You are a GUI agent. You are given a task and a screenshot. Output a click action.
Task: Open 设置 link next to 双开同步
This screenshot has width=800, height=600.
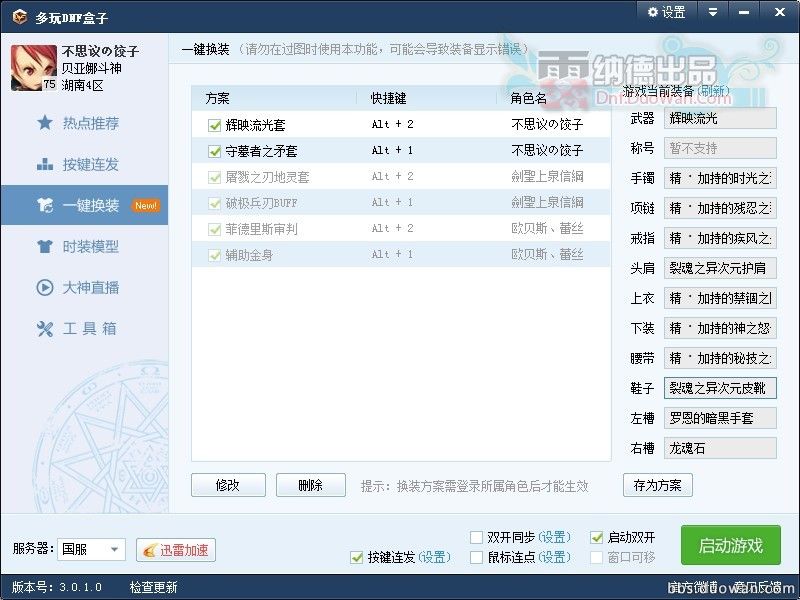[x=554, y=537]
